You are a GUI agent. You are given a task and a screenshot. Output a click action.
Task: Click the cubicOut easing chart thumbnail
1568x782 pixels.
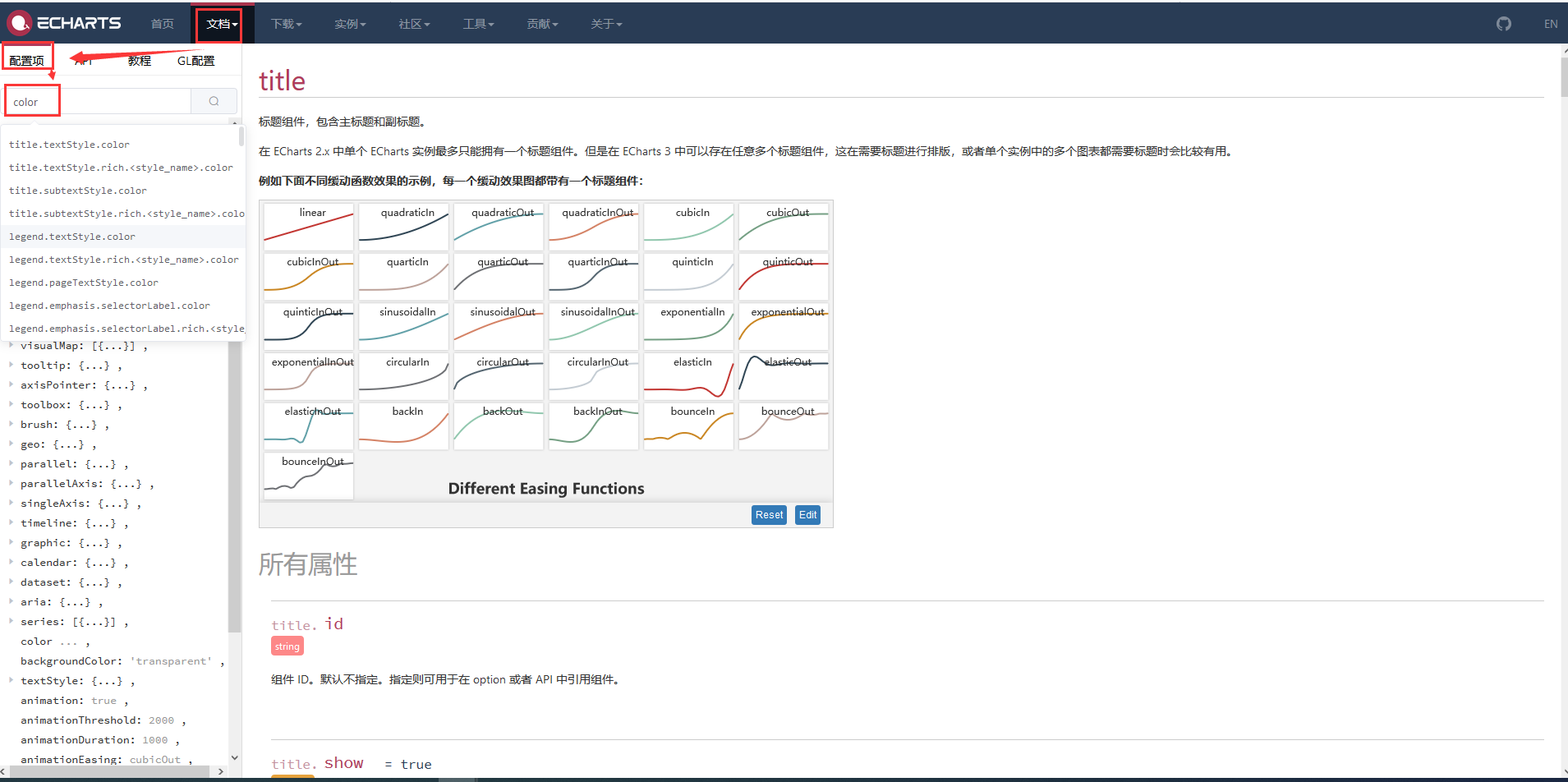[x=784, y=227]
